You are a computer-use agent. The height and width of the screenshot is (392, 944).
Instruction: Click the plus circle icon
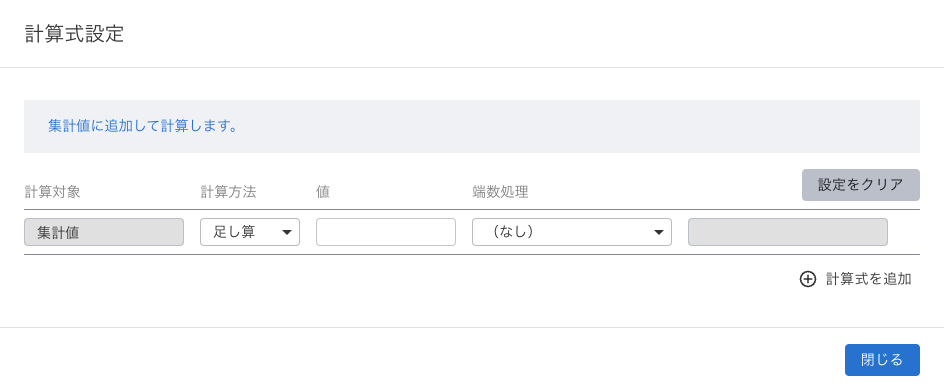[x=807, y=279]
